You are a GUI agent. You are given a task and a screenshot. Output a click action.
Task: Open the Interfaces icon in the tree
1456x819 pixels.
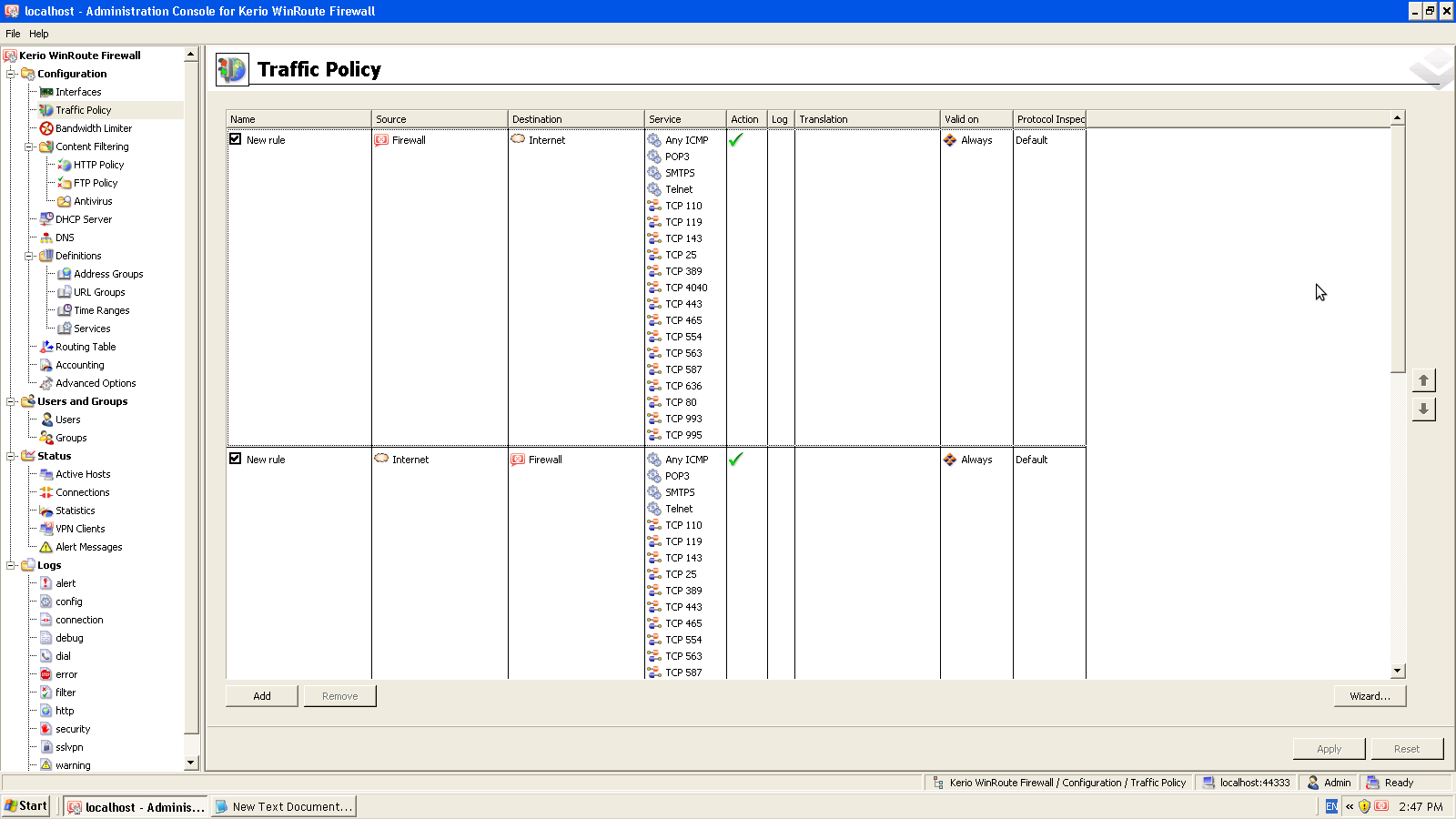pyautogui.click(x=46, y=92)
